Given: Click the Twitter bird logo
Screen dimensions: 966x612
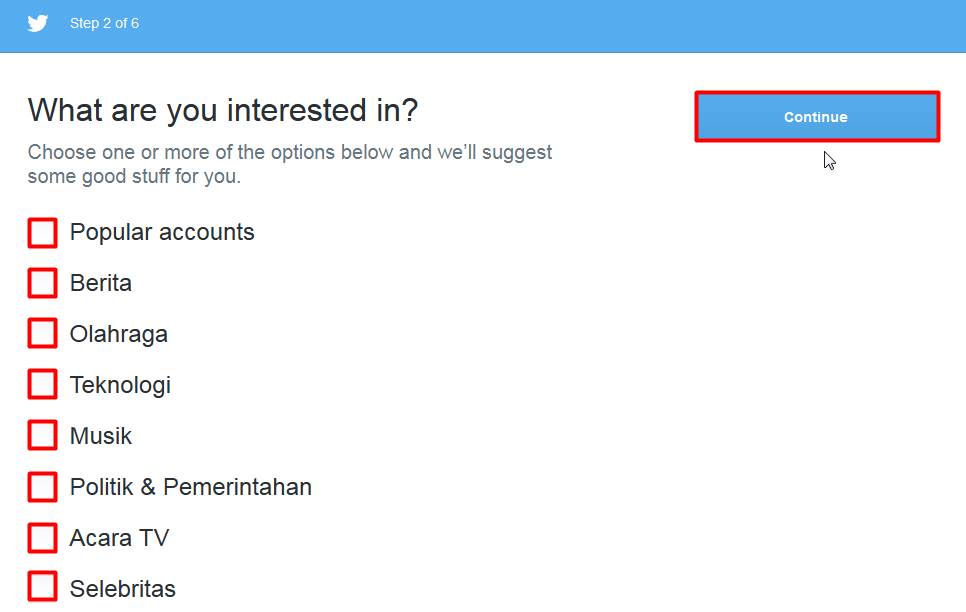Looking at the screenshot, I should [x=38, y=23].
